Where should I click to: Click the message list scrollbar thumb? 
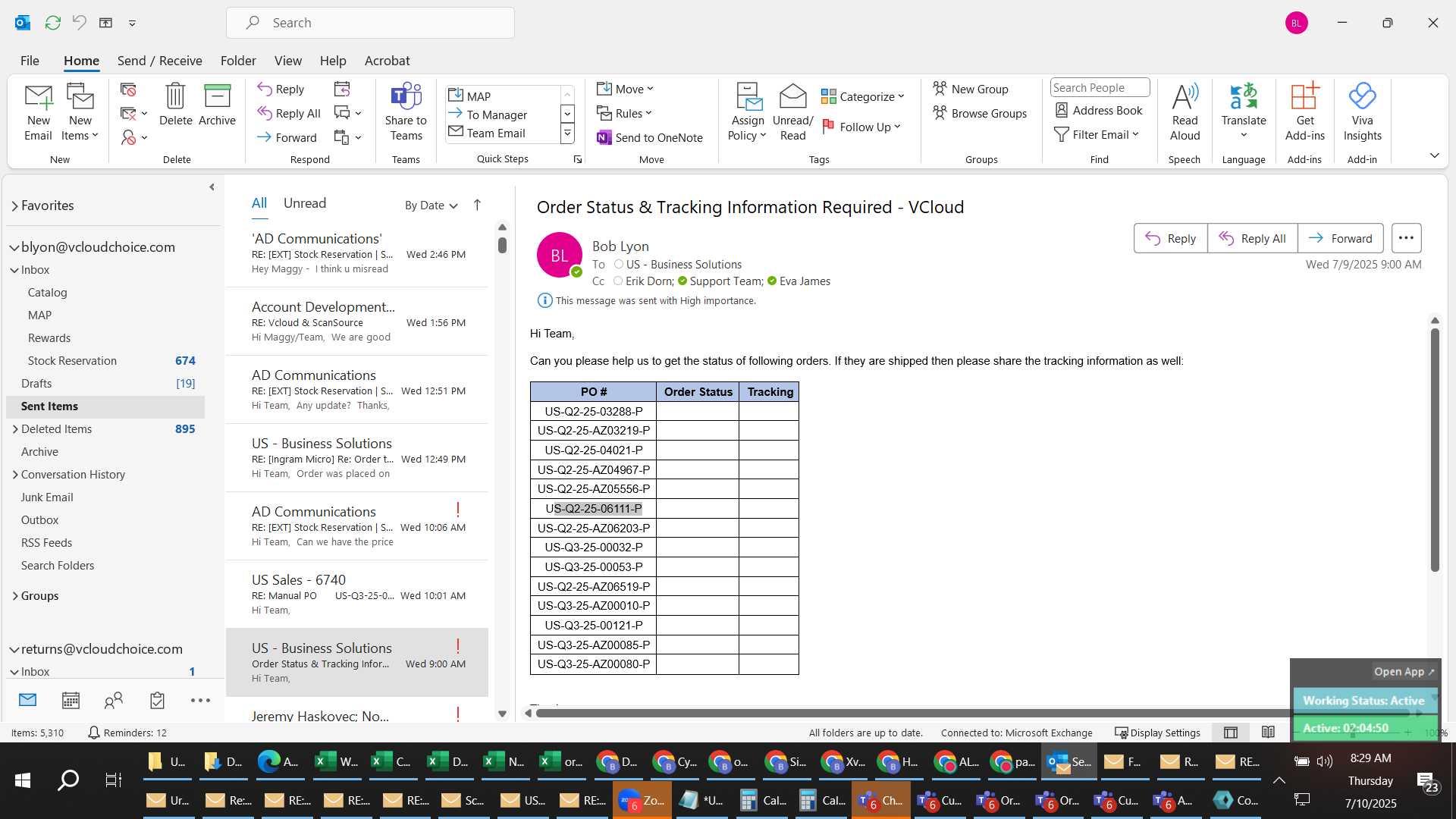click(502, 245)
